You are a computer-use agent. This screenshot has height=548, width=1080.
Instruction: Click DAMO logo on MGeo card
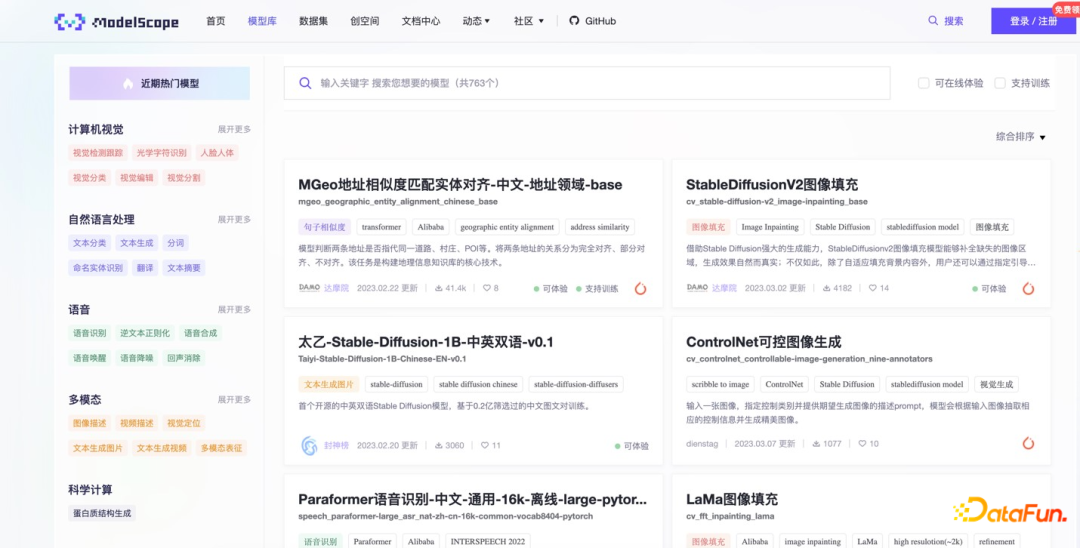pos(309,288)
